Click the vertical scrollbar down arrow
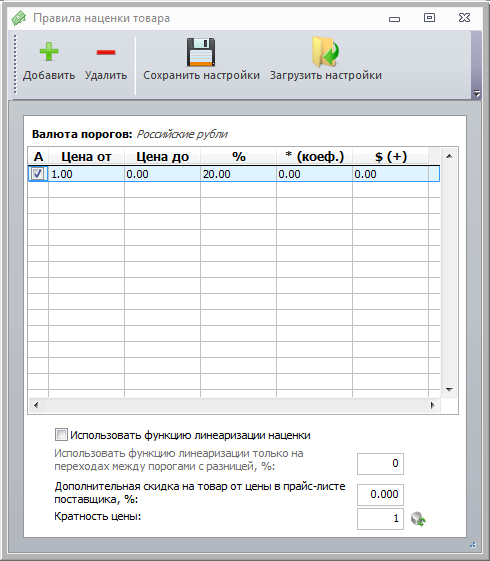490x561 pixels. tap(449, 389)
